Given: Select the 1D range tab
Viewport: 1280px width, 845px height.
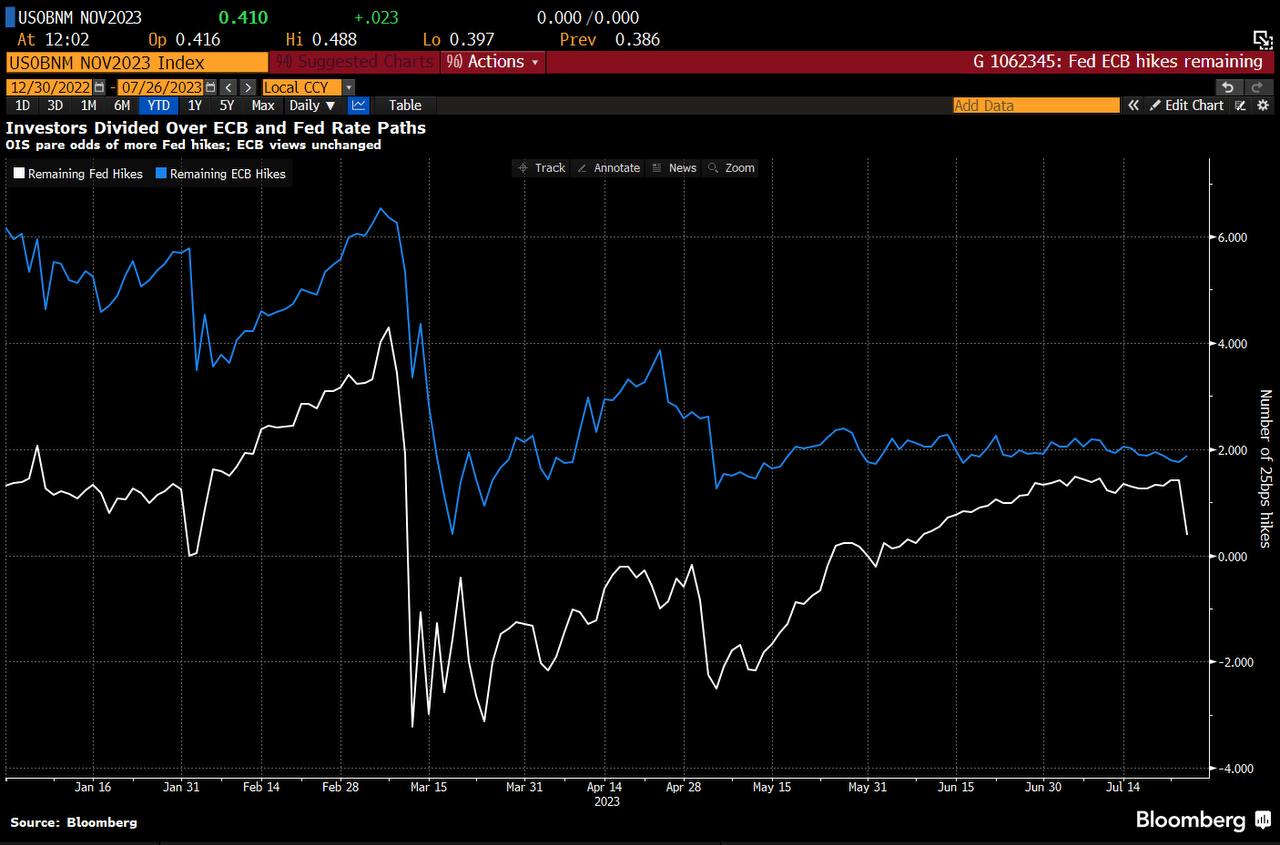Looking at the screenshot, I should 22,105.
